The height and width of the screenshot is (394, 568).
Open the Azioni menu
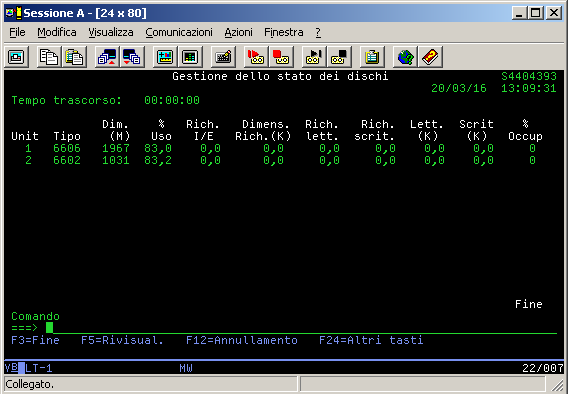238,32
